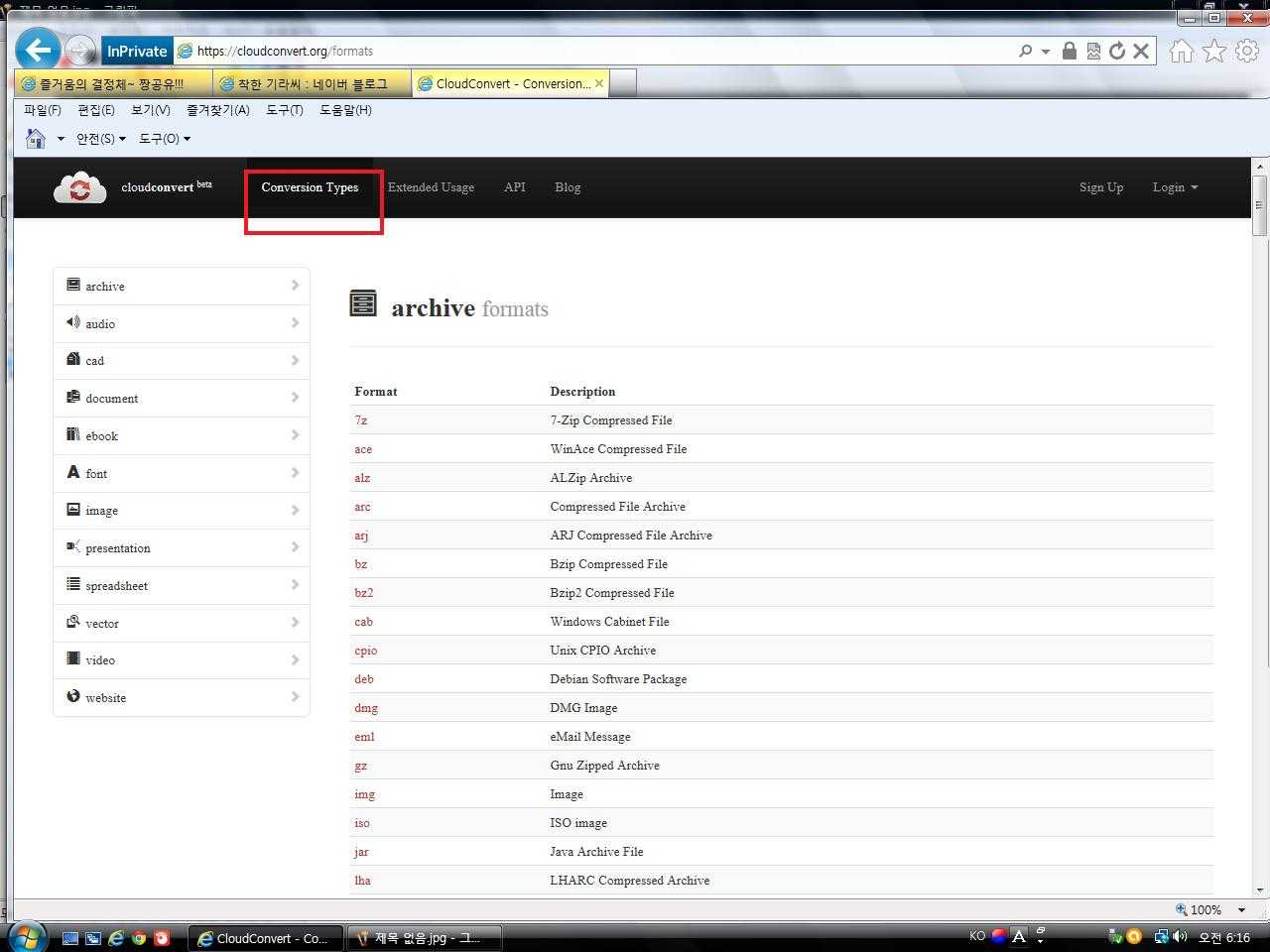Open the 안전(S) dropdown menu
Screen dimensions: 1270x952
(101, 139)
